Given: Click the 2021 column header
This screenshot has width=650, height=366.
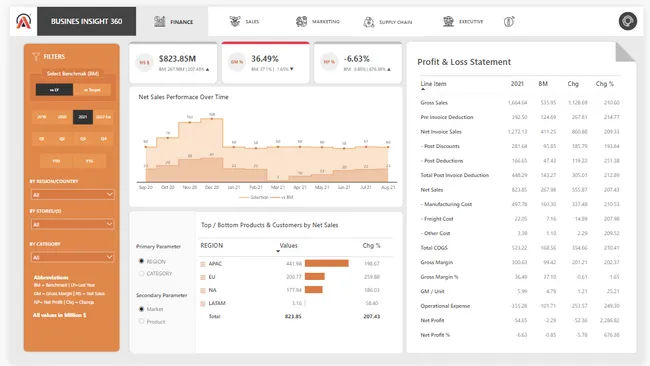Looking at the screenshot, I should (x=517, y=84).
